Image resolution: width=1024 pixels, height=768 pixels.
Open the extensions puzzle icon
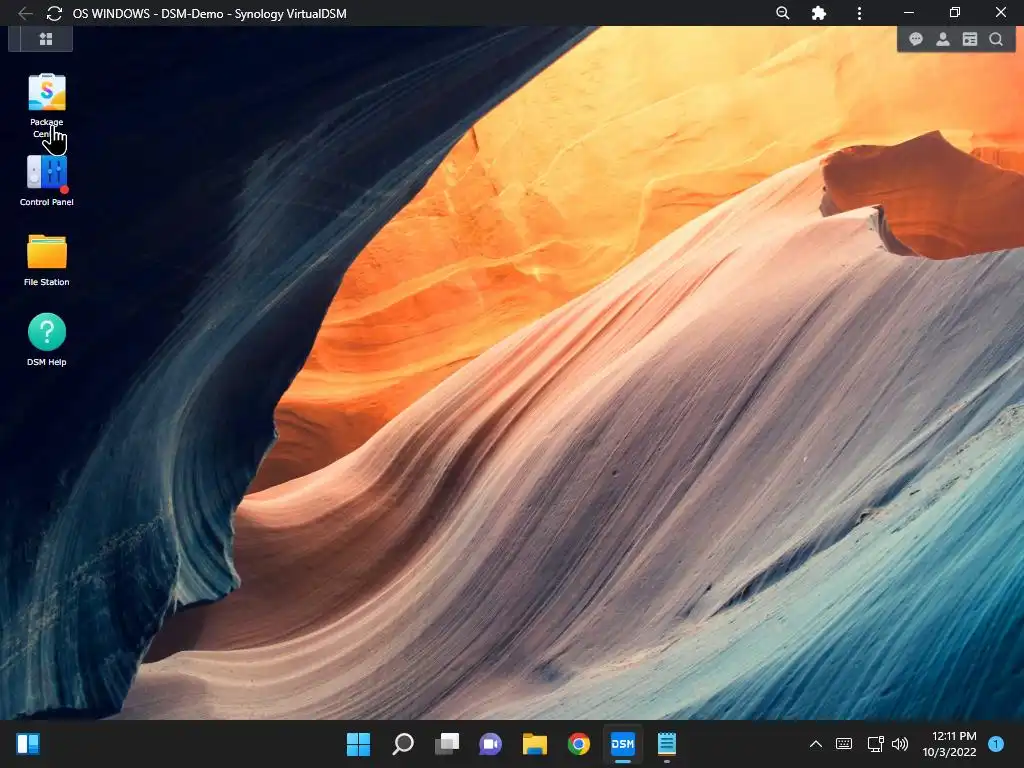[x=818, y=13]
